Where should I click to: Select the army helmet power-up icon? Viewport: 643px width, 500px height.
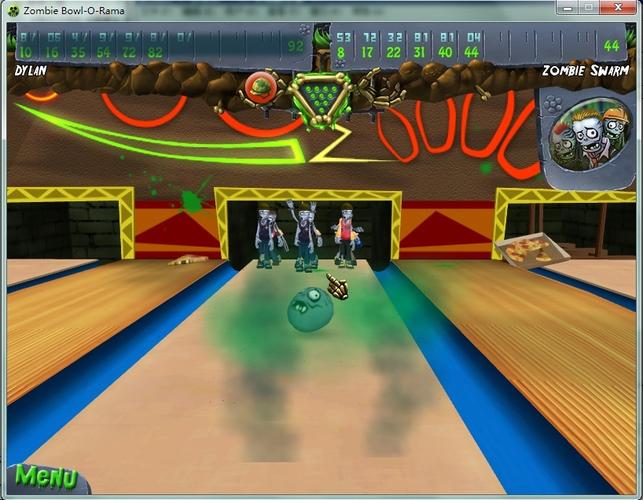click(260, 87)
